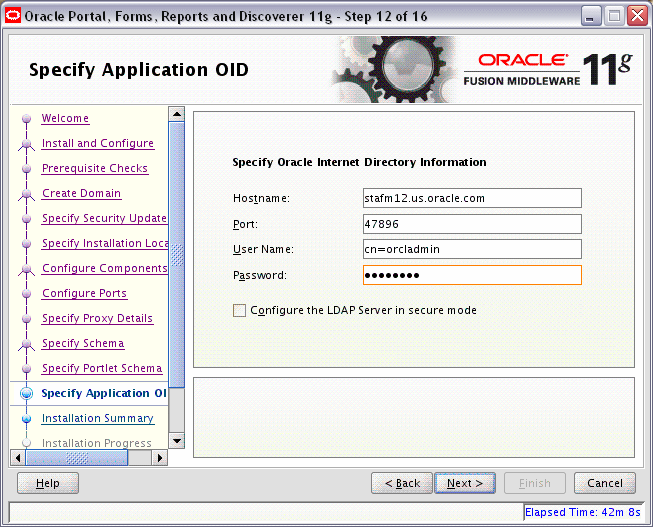Open Specify Security Updates step

pyautogui.click(x=105, y=218)
